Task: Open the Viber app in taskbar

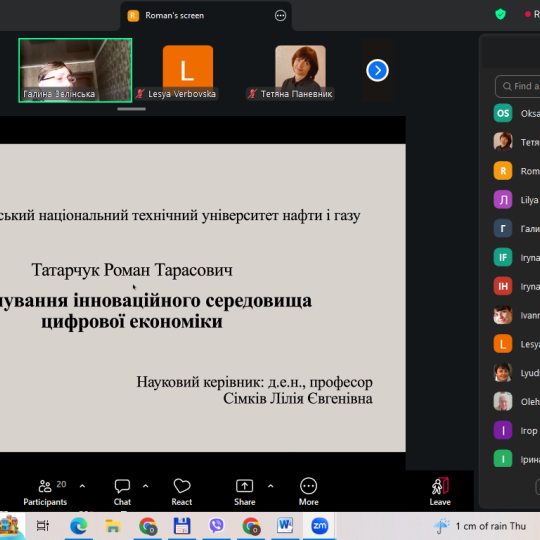Action: (x=216, y=526)
